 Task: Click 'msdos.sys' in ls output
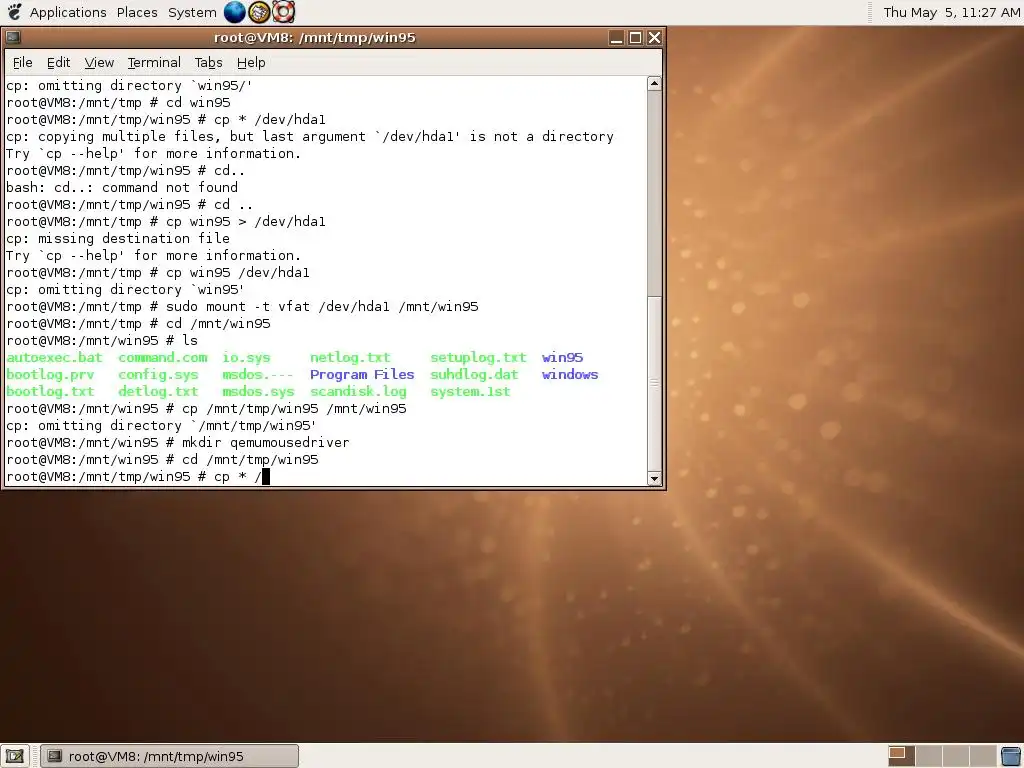tap(258, 392)
